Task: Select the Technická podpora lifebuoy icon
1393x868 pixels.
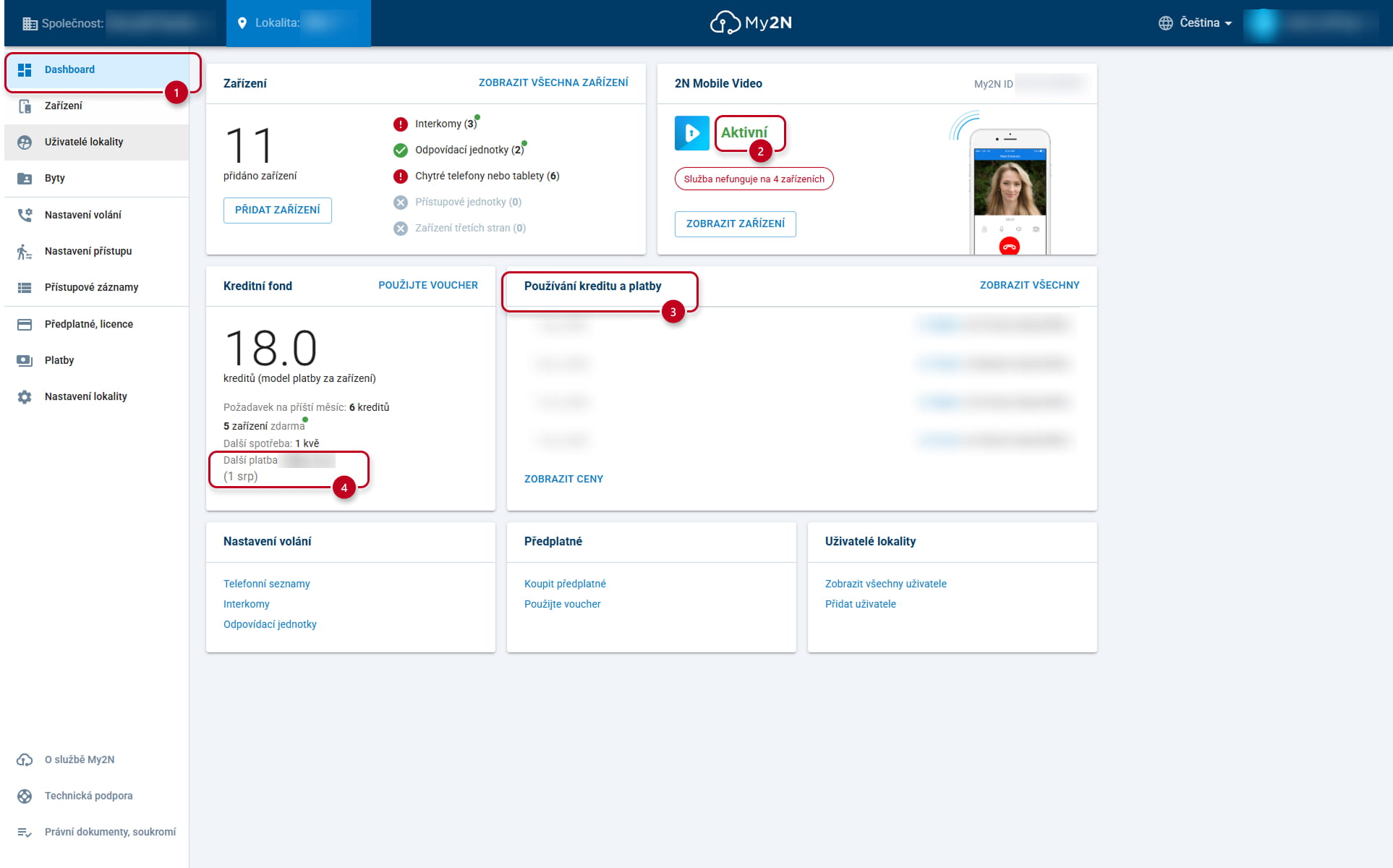Action: (25, 796)
